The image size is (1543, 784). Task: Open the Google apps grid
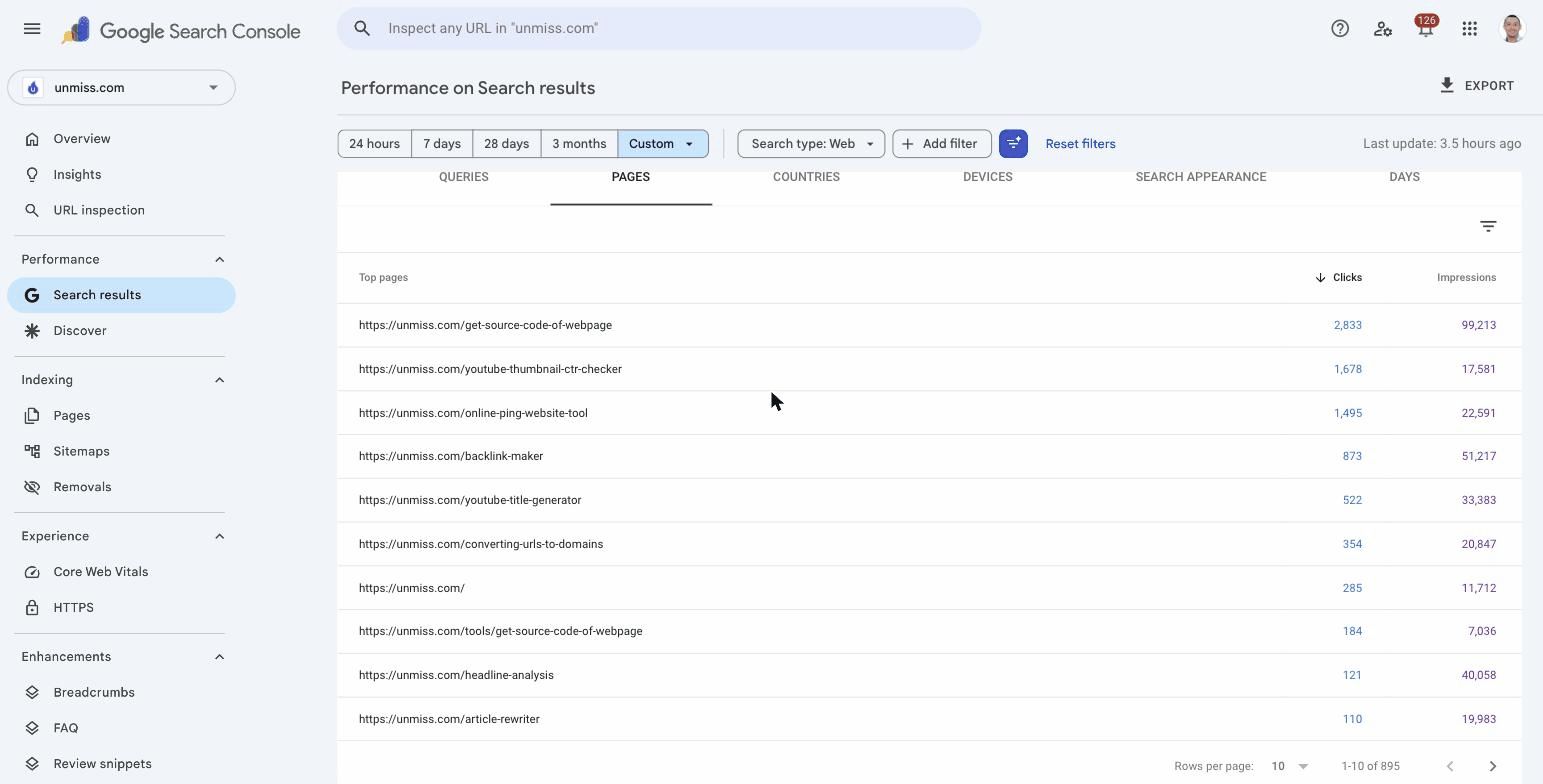coord(1469,29)
